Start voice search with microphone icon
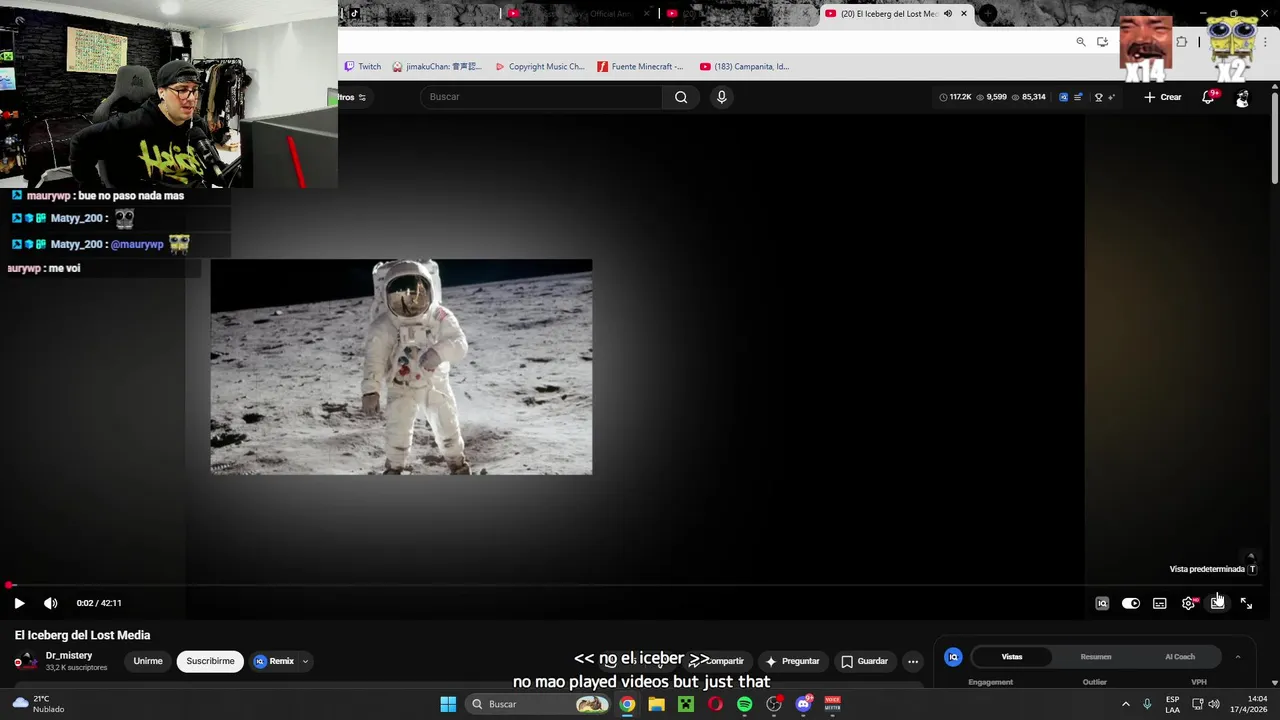Screen dimensions: 1280x720 pyautogui.click(x=721, y=97)
